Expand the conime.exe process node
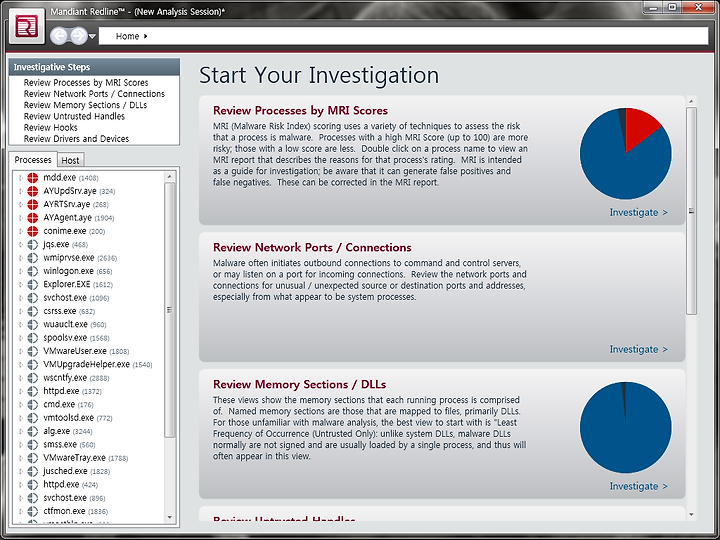The image size is (720, 540). tap(21, 231)
